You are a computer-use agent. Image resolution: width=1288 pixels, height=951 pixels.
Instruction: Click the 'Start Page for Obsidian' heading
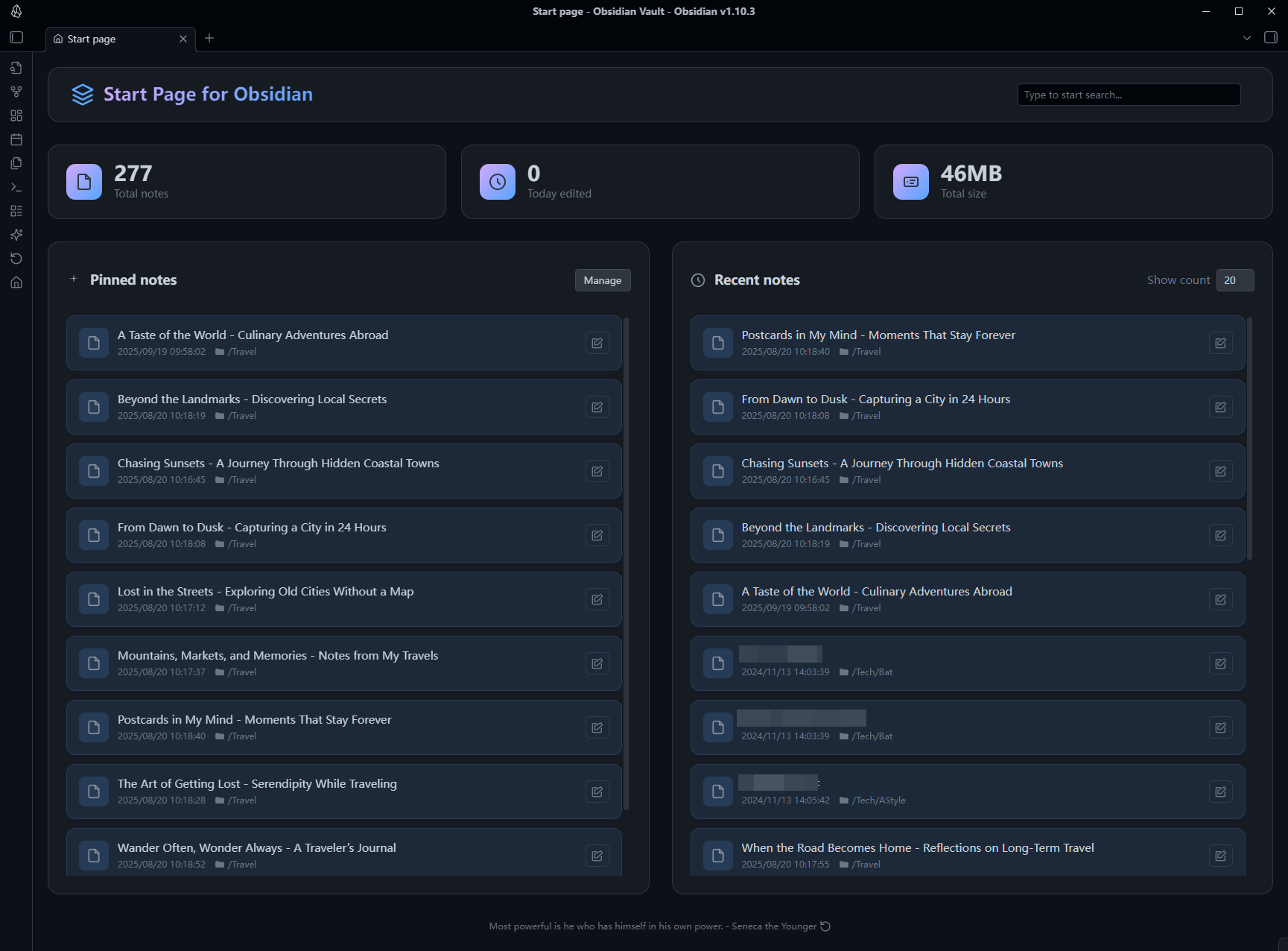click(208, 94)
